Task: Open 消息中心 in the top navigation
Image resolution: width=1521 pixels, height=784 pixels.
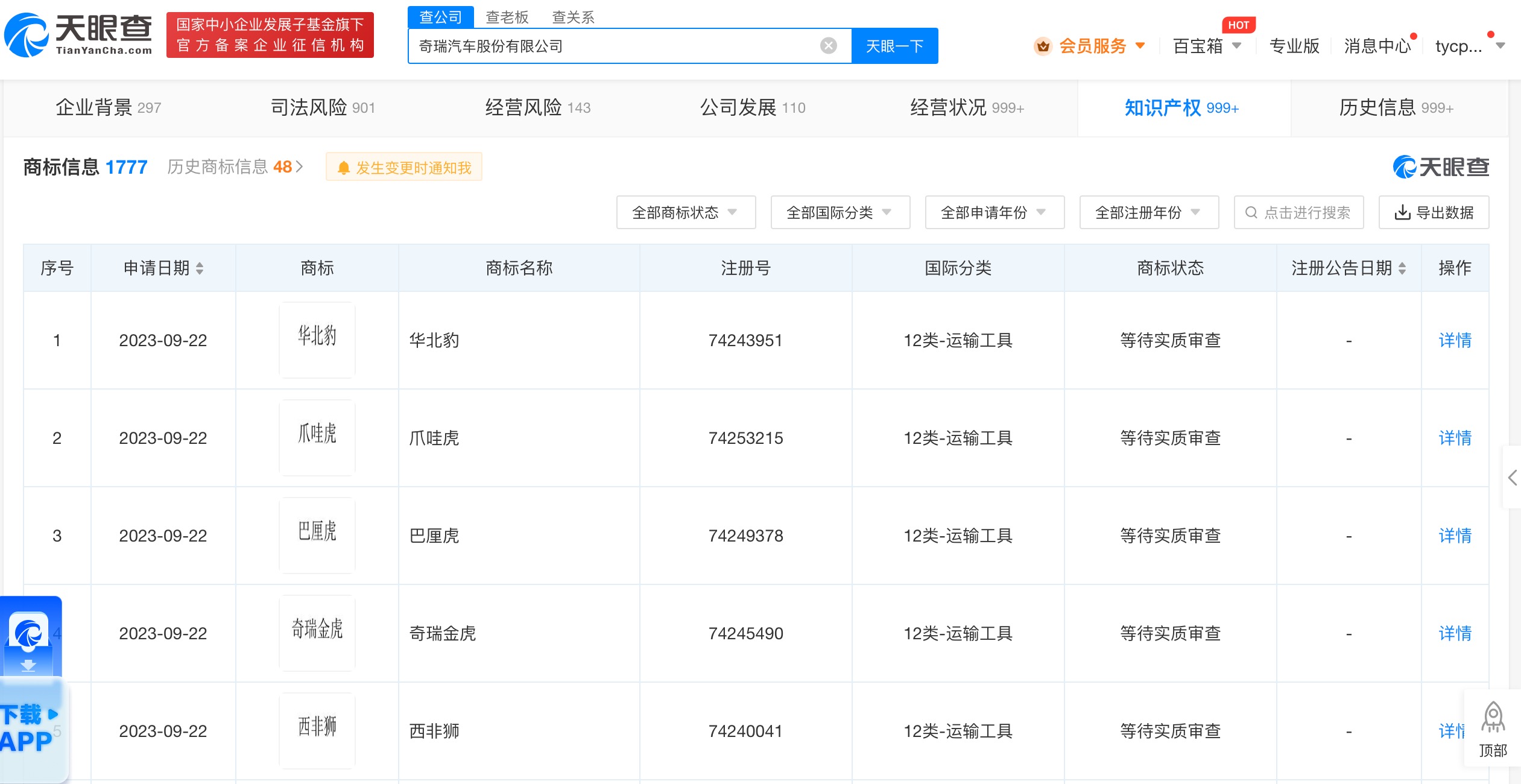Action: 1377,46
